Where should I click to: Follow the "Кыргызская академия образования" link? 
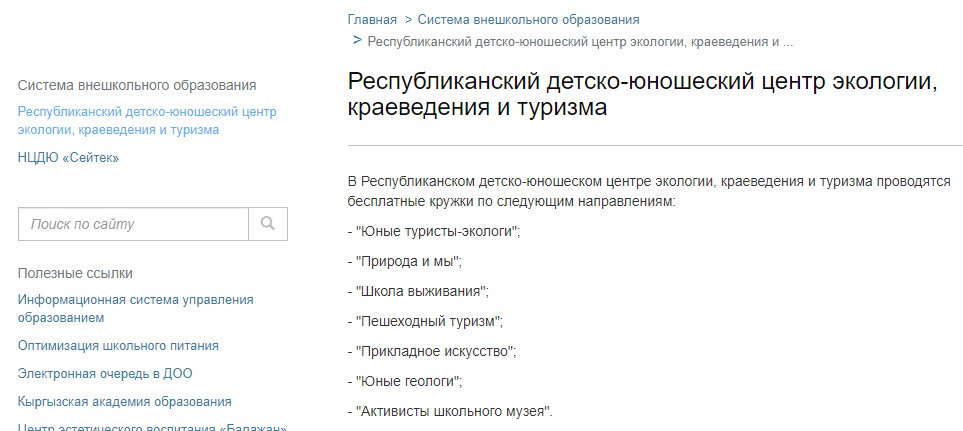[x=125, y=402]
